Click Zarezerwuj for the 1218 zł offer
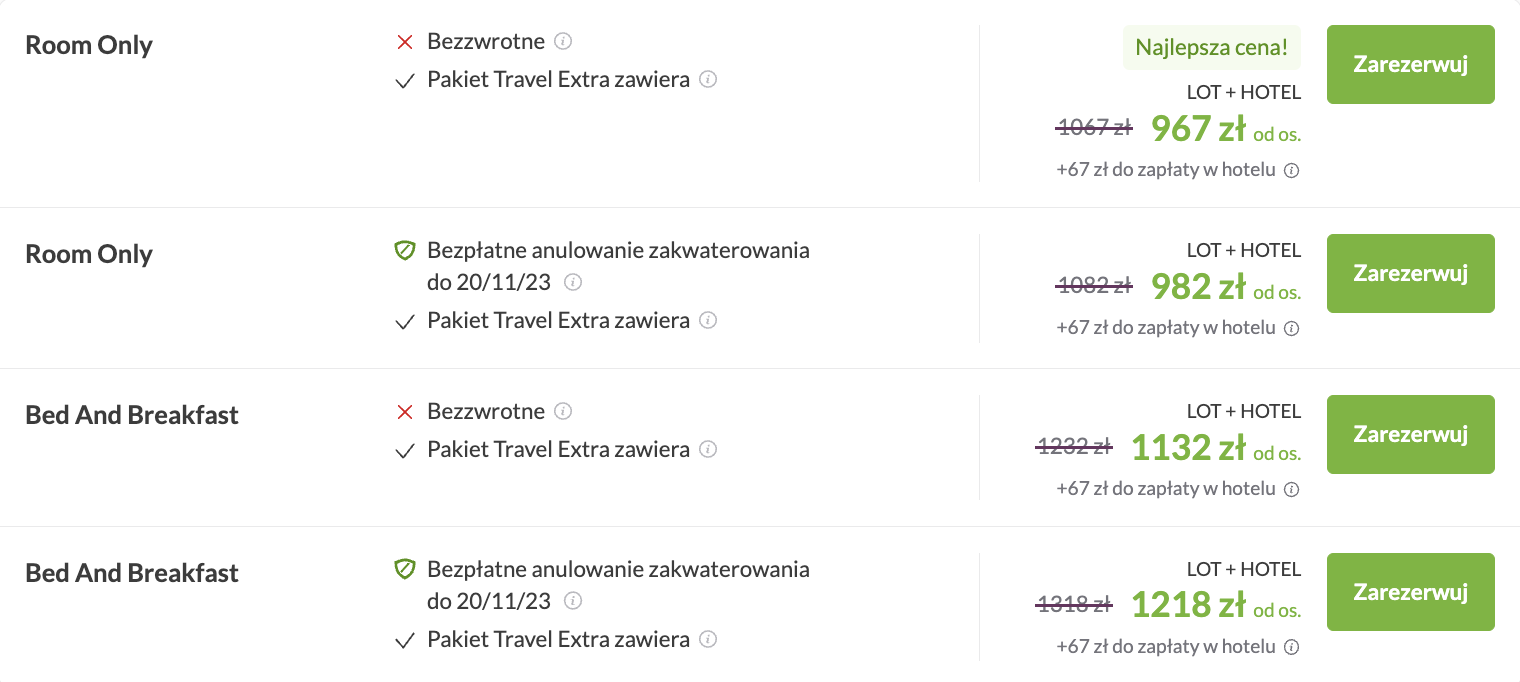Viewport: 1520px width, 682px height. coord(1410,592)
